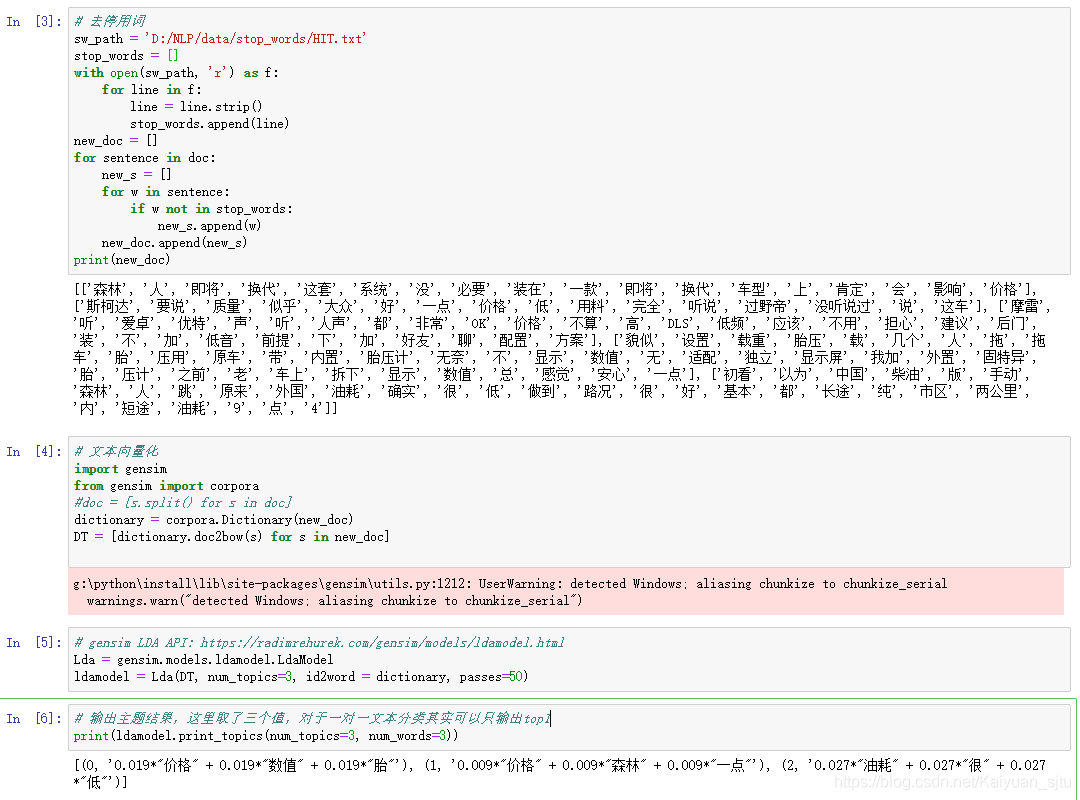Click the gensim LDA API URL comment
The width and height of the screenshot is (1080, 800).
click(319, 642)
